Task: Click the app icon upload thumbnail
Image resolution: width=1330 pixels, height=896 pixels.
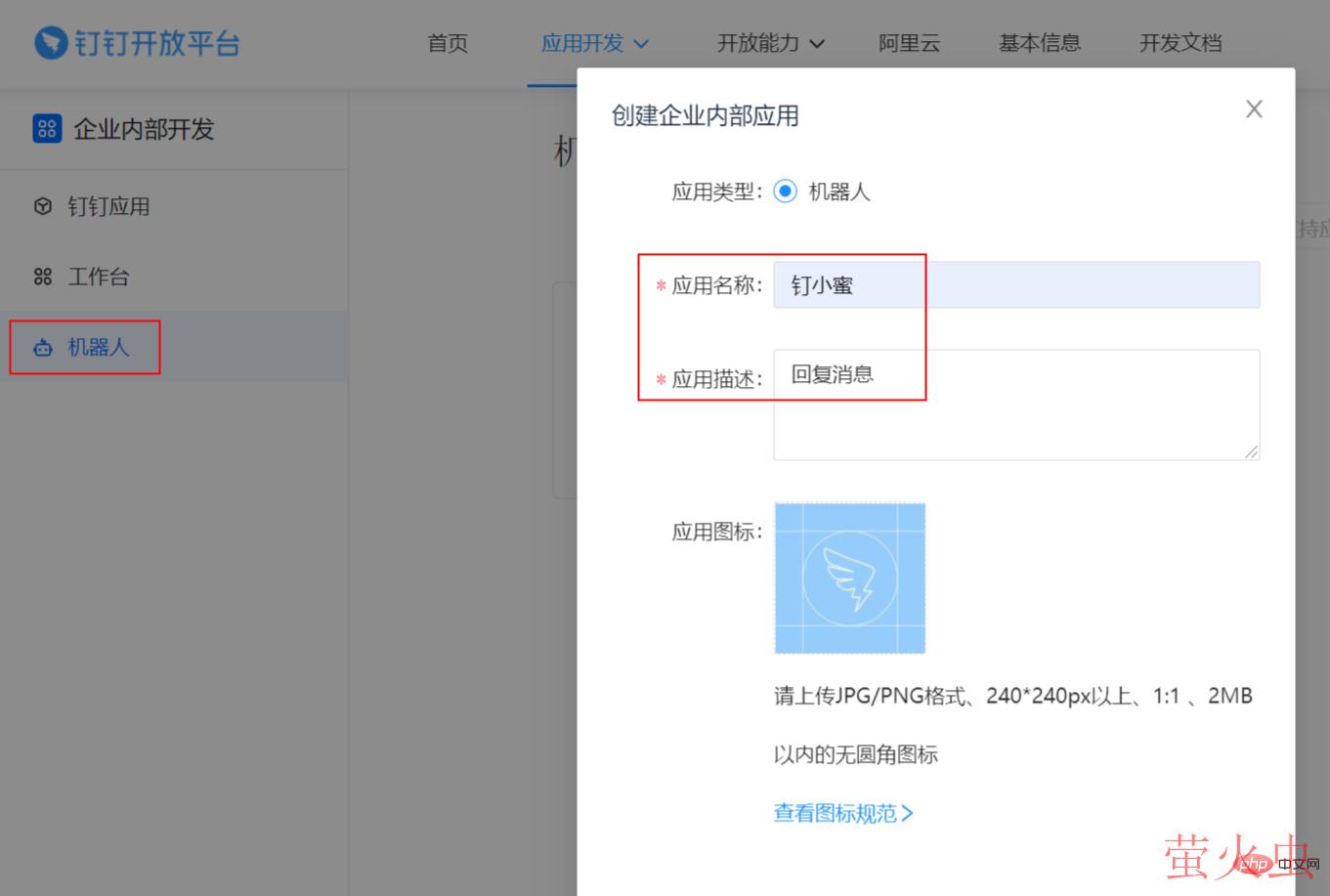Action: [850, 578]
